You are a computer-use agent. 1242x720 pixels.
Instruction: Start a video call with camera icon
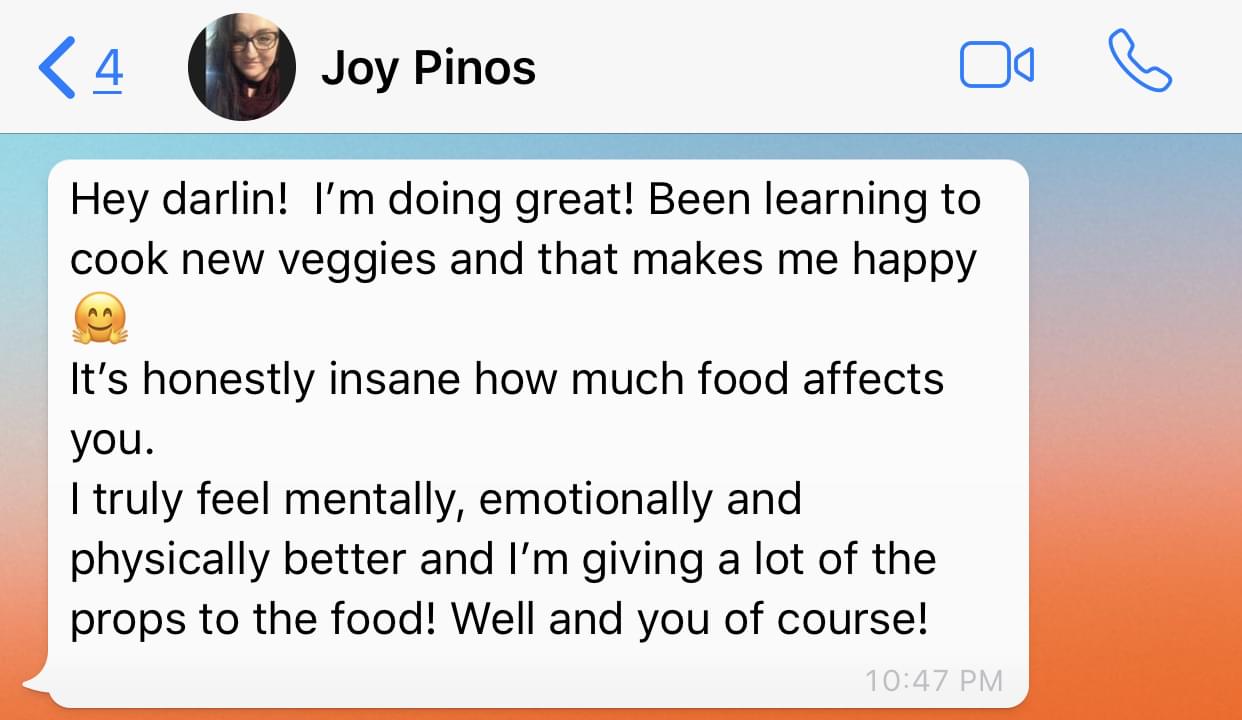point(996,67)
